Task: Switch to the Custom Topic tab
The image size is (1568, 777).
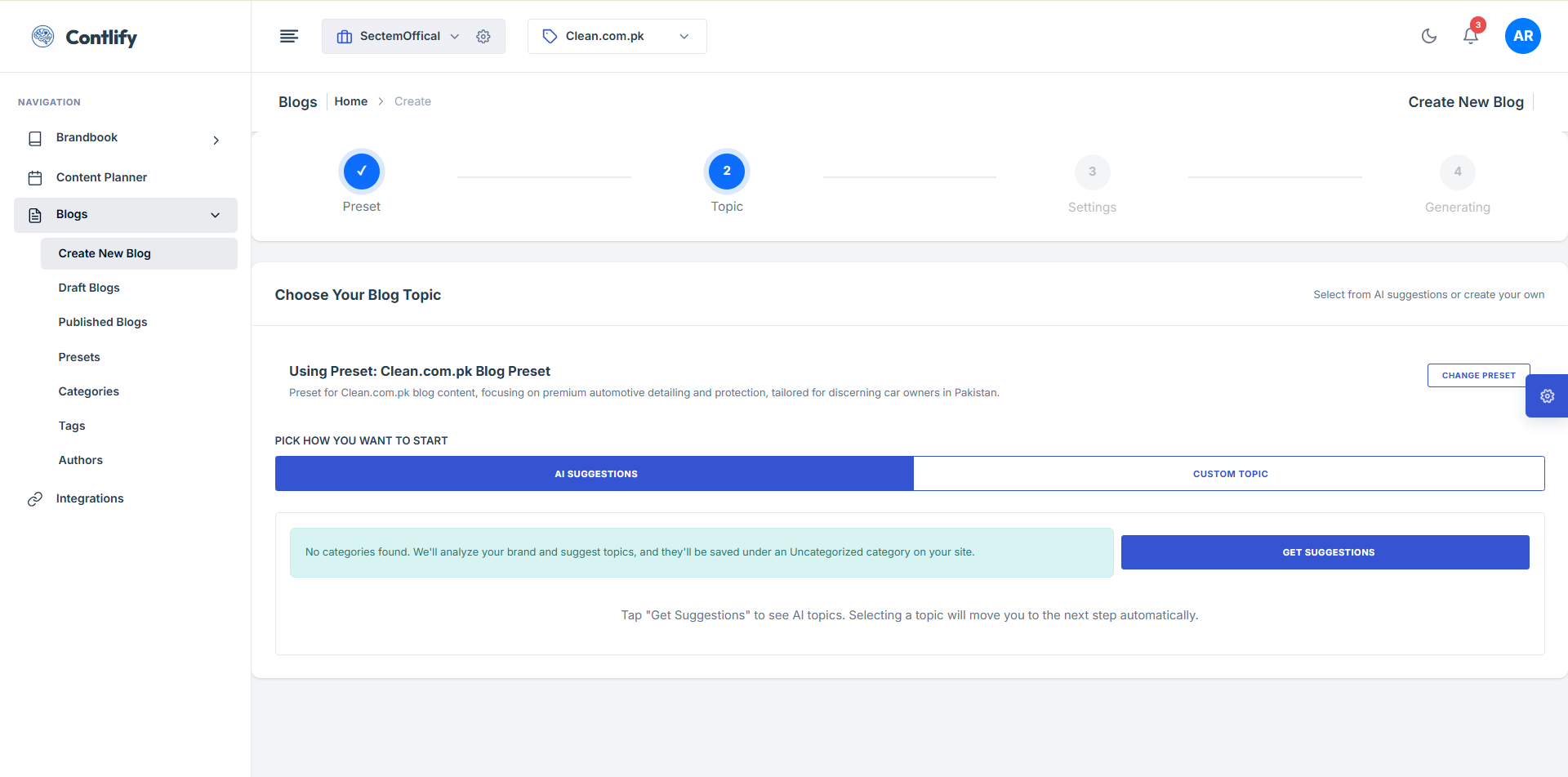Action: [x=1229, y=474]
